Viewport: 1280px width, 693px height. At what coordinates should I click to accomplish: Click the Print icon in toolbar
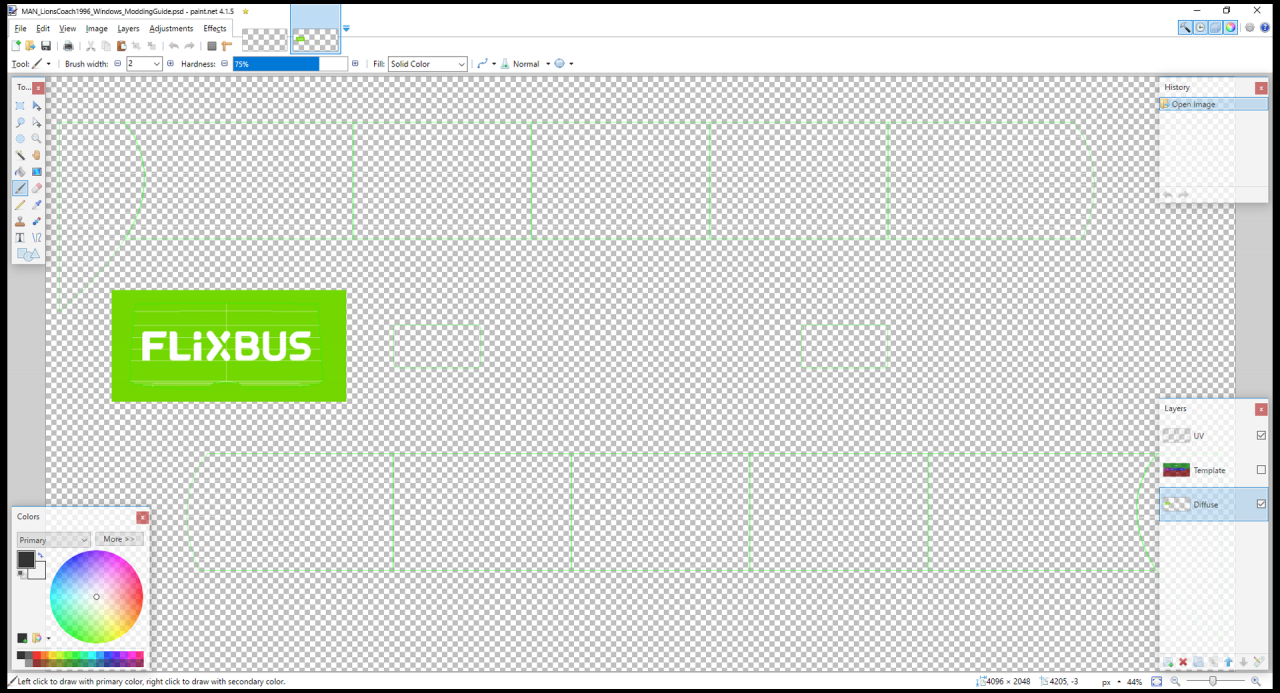click(x=68, y=46)
